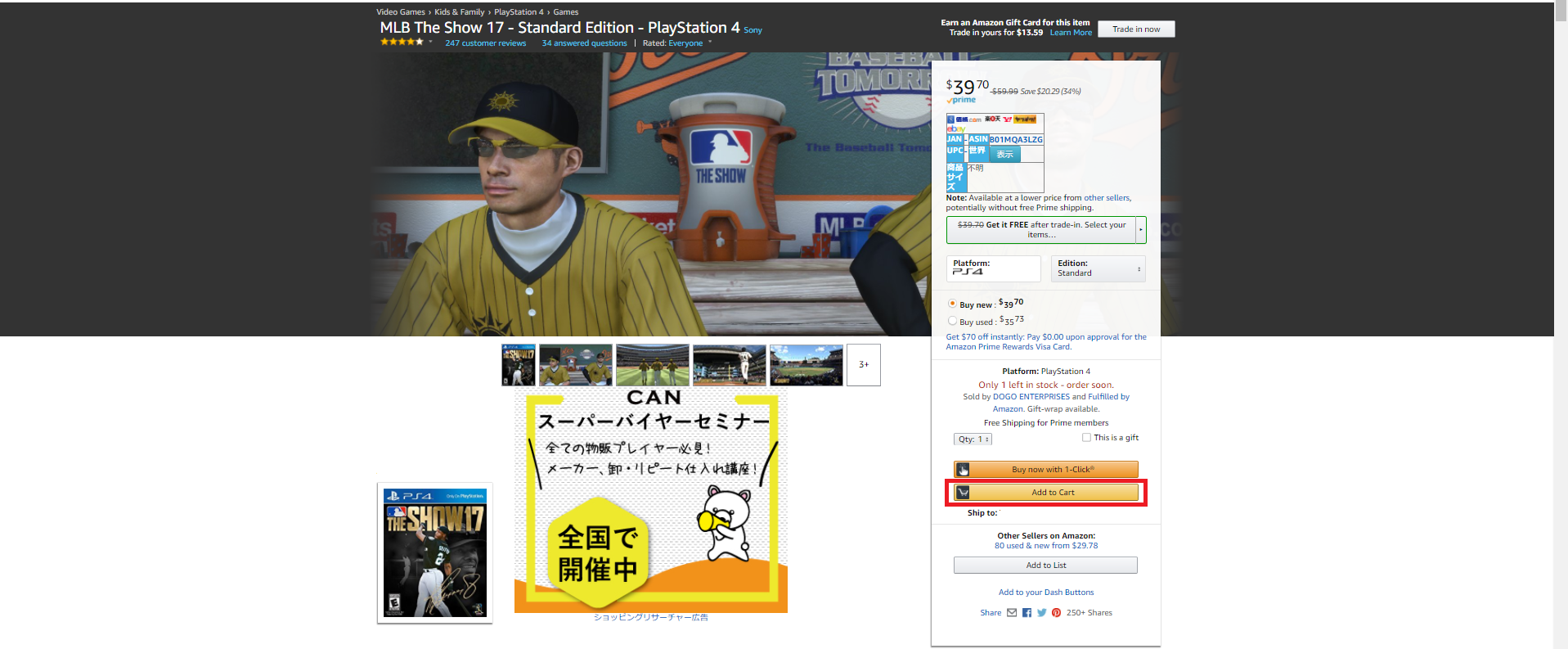1568x649 pixels.
Task: Click the Rated Everyone link
Action: [685, 43]
